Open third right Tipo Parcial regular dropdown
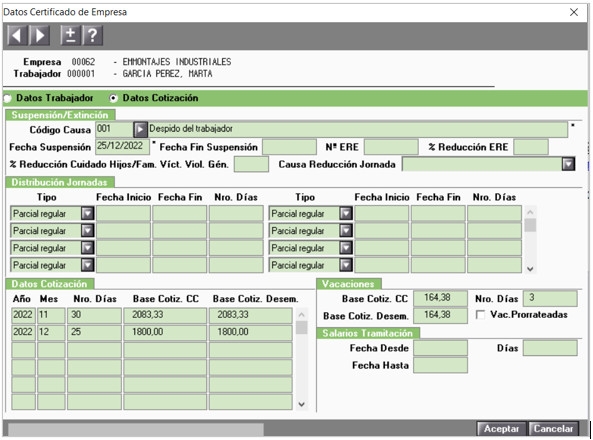 tap(346, 248)
